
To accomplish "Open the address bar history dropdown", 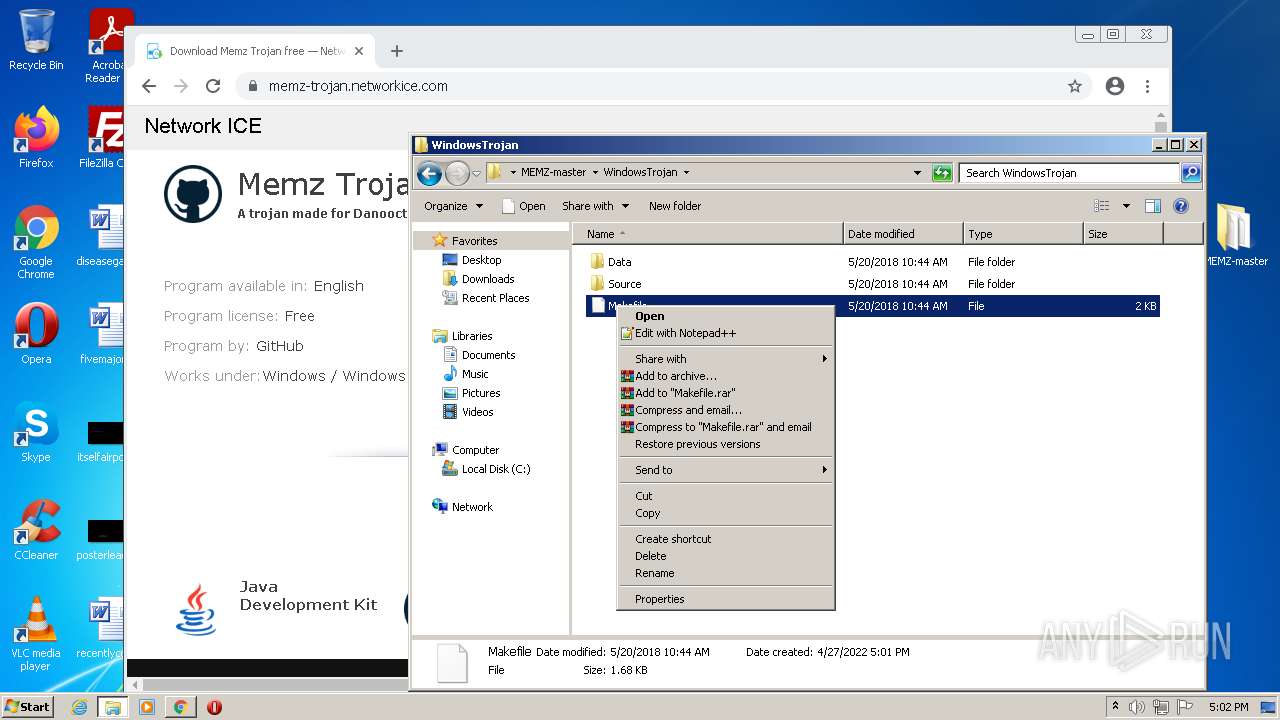I will (918, 173).
